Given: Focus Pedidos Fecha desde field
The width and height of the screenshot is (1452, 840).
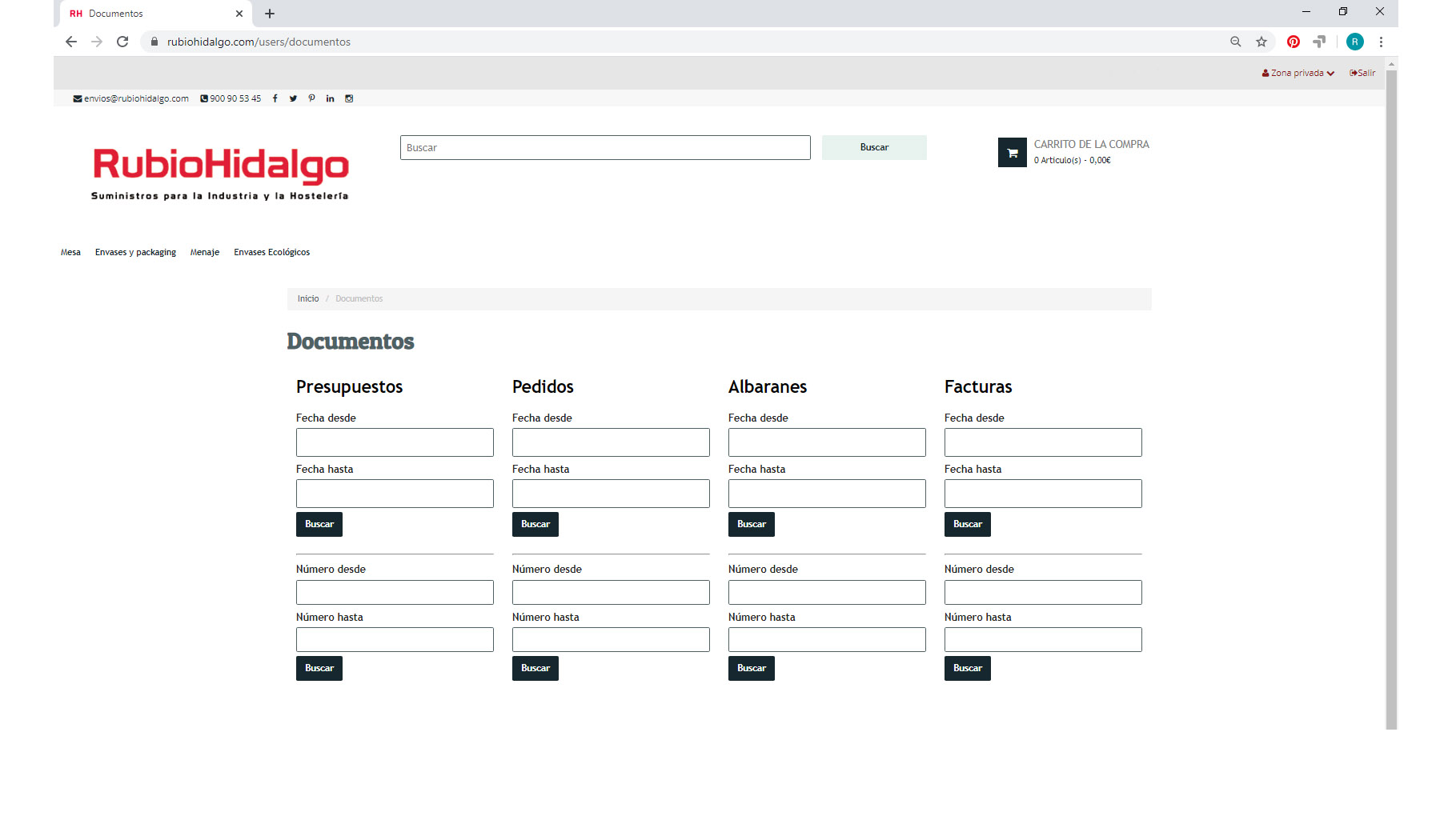Looking at the screenshot, I should (611, 442).
